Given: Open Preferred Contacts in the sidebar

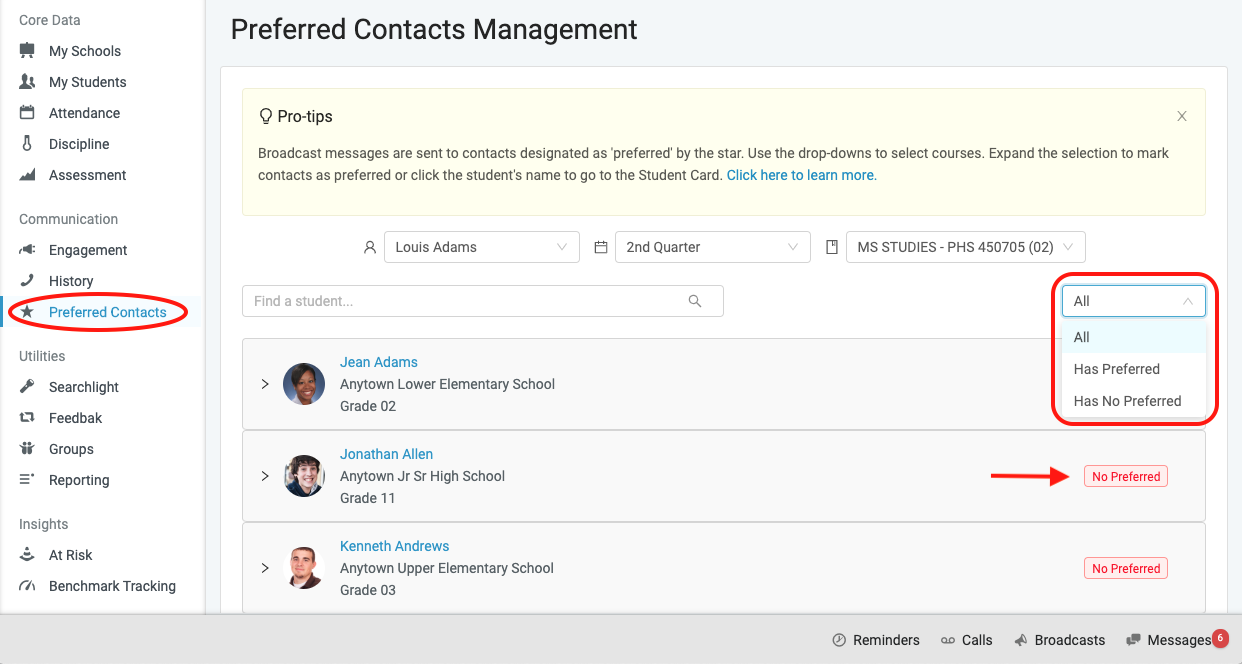Looking at the screenshot, I should [x=107, y=312].
